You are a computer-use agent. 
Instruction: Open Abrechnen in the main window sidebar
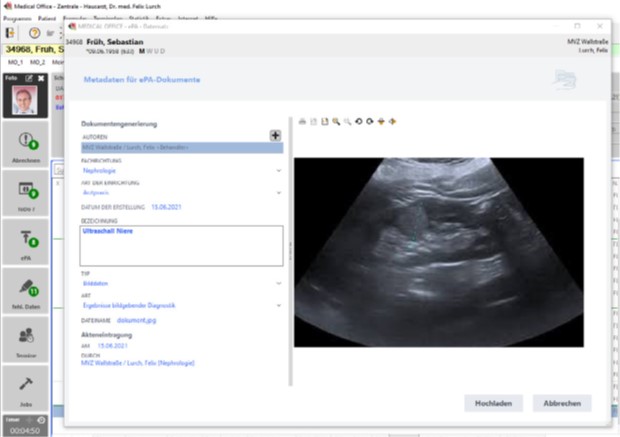click(26, 144)
